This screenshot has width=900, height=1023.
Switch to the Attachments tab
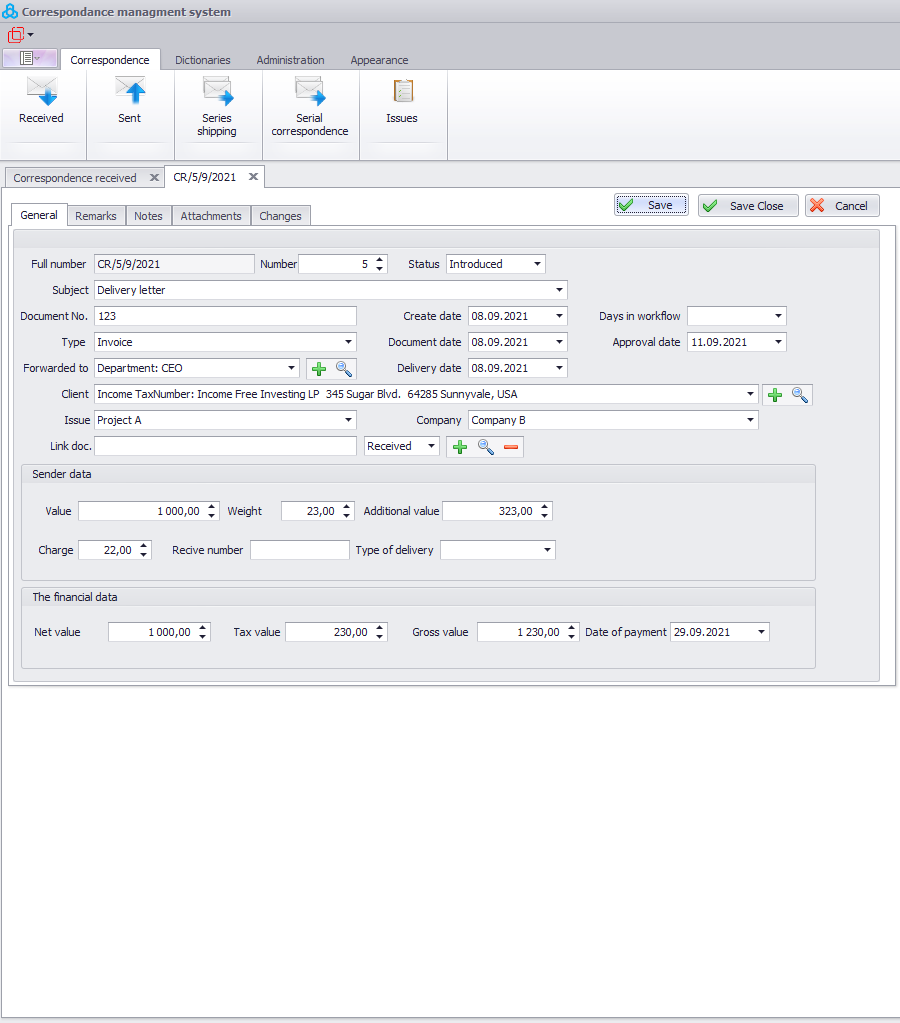211,216
